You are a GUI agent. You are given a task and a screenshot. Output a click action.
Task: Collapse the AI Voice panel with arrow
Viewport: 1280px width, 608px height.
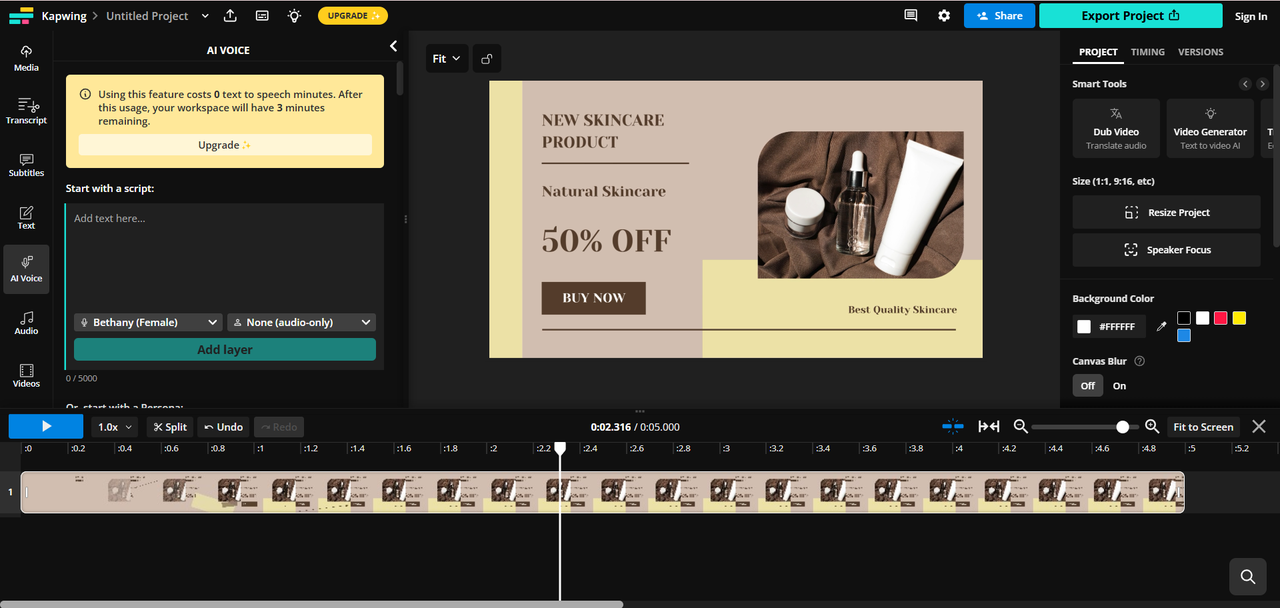(393, 46)
